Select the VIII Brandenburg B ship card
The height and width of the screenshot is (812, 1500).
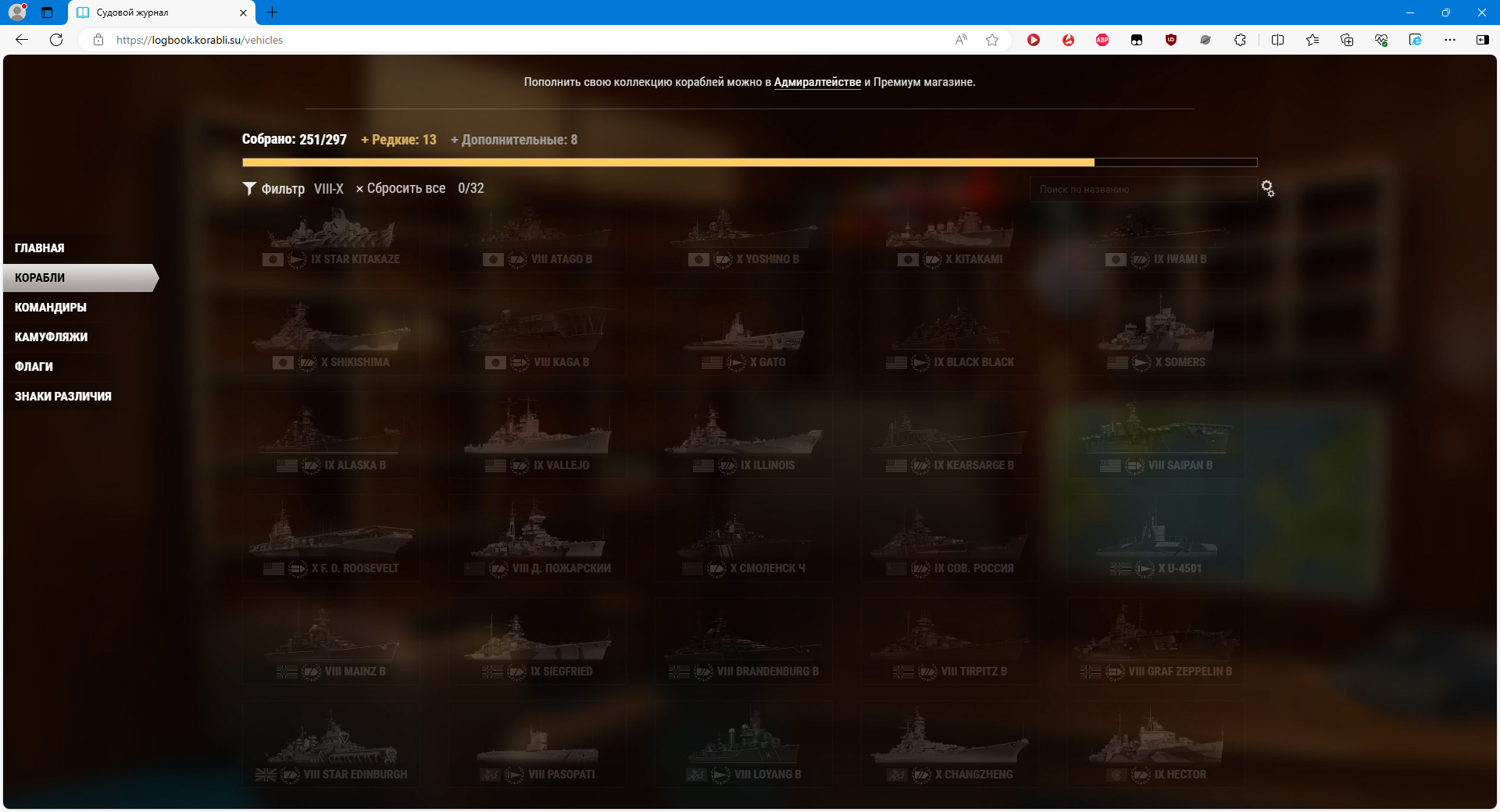[744, 641]
